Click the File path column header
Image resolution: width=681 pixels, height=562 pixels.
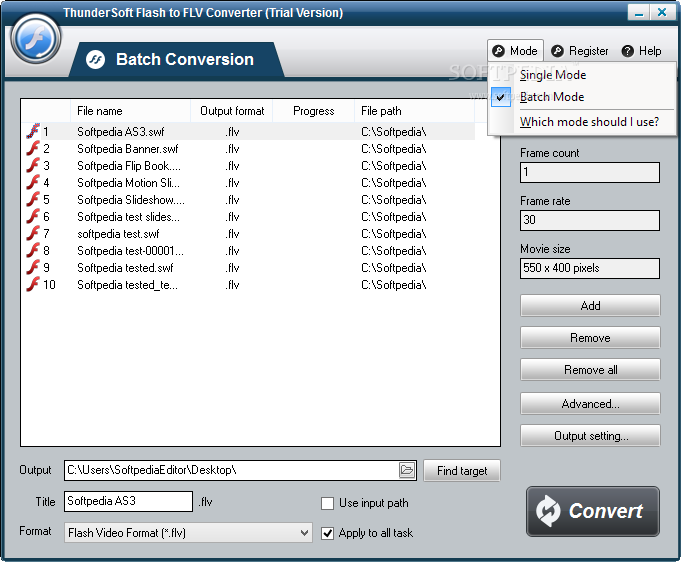[414, 111]
